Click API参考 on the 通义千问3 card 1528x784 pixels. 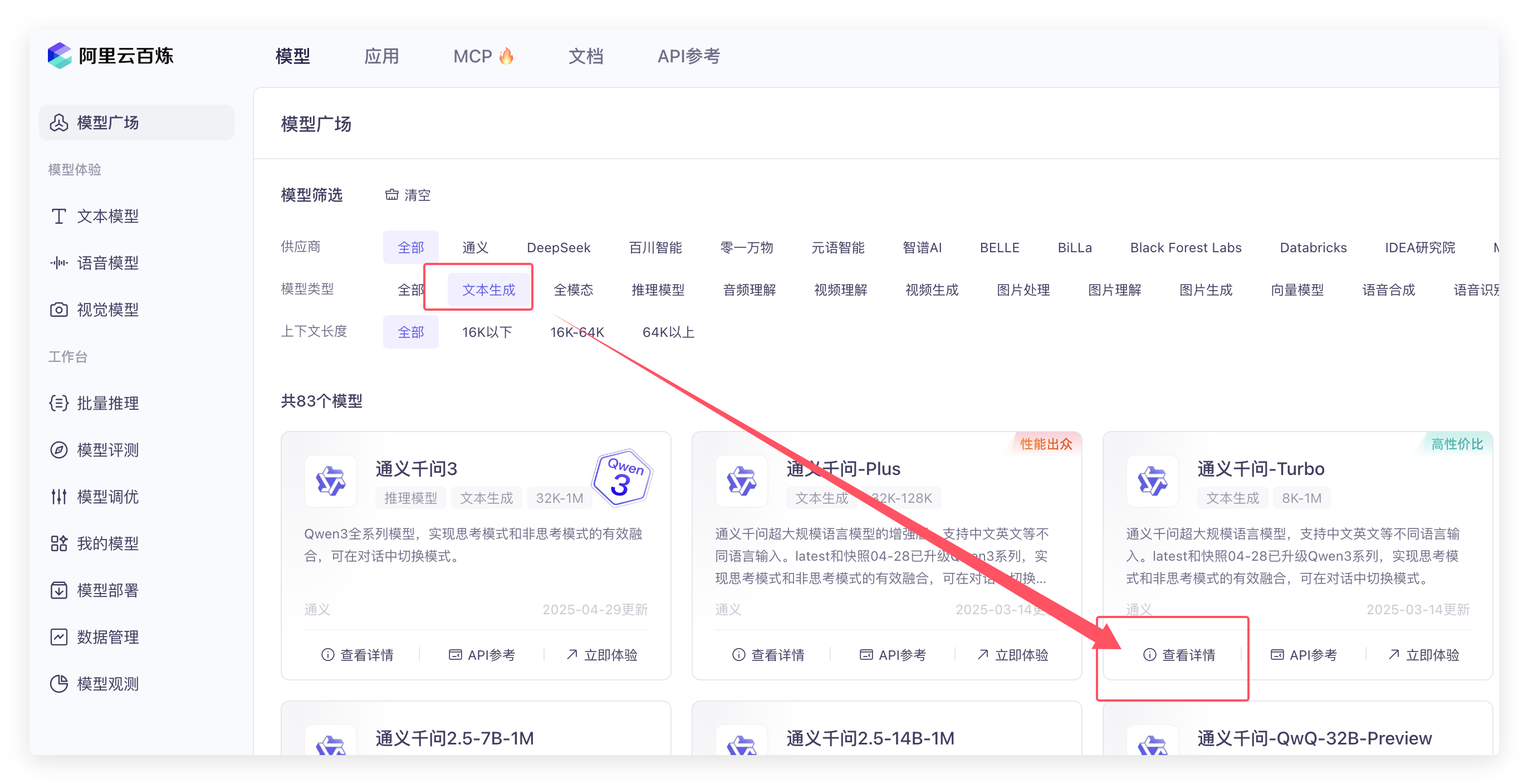pos(482,655)
